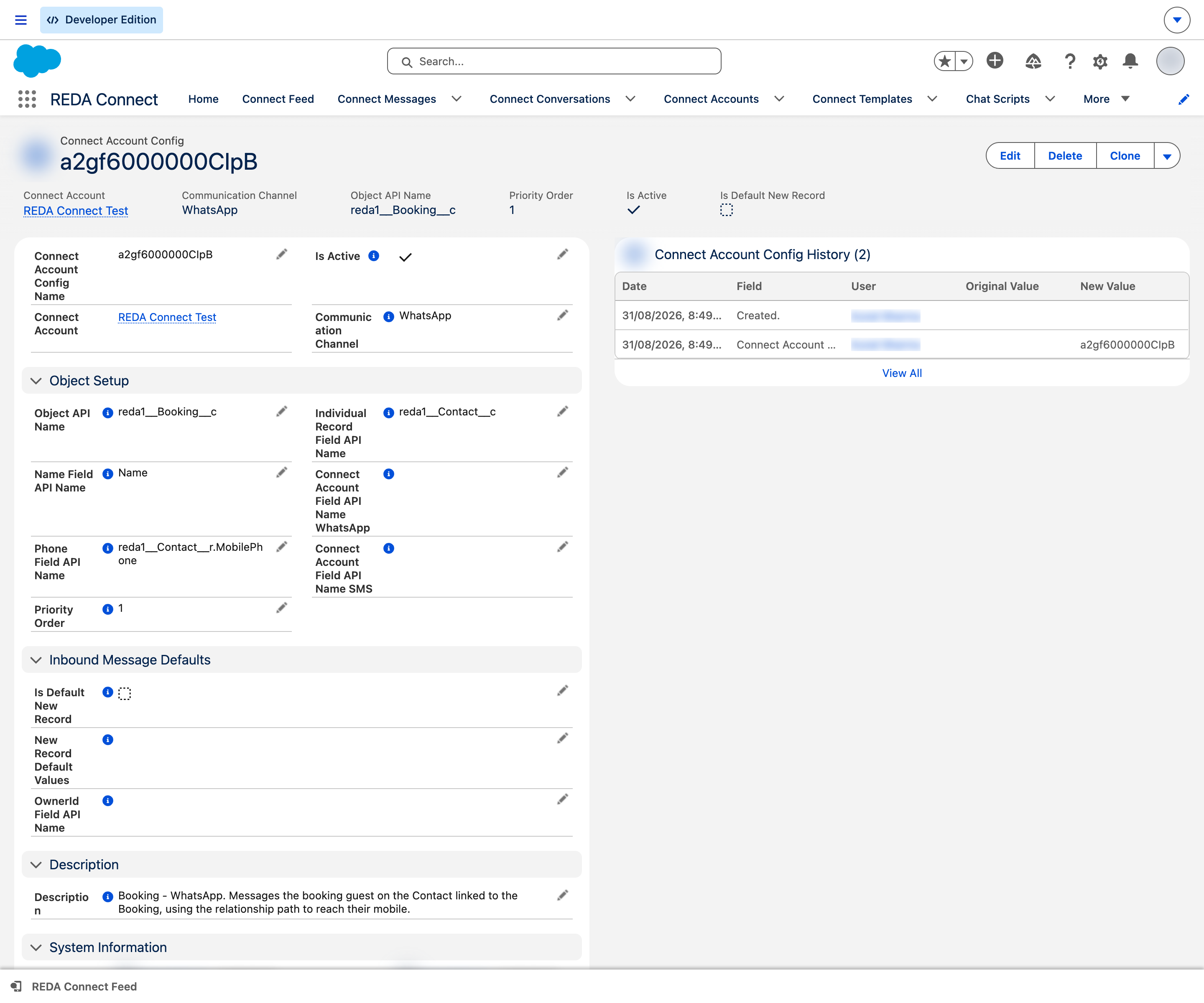Viewport: 1204px width, 1003px height.
Task: Open the top-right circular dropdown button
Action: (1177, 20)
